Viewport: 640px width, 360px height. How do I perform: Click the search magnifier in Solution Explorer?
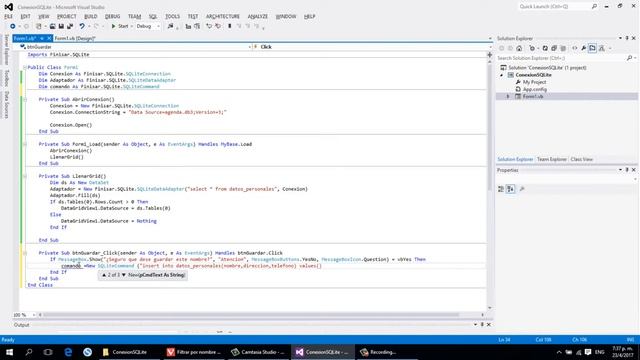click(x=629, y=58)
